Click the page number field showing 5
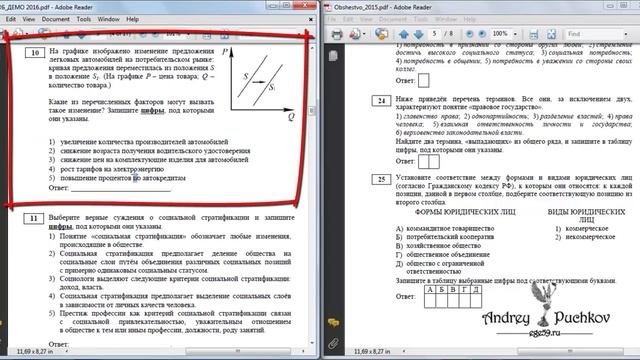Viewport: 640px width, 360px height. coord(434,33)
